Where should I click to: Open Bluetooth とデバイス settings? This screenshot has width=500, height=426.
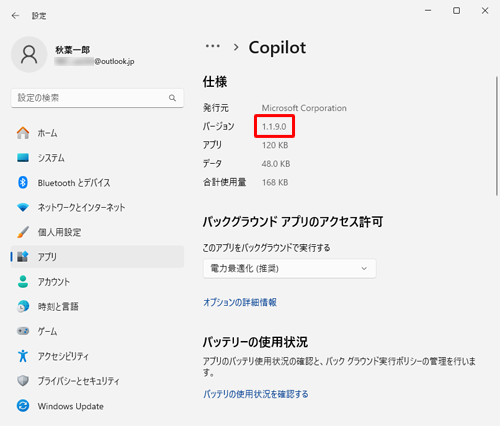[97, 182]
